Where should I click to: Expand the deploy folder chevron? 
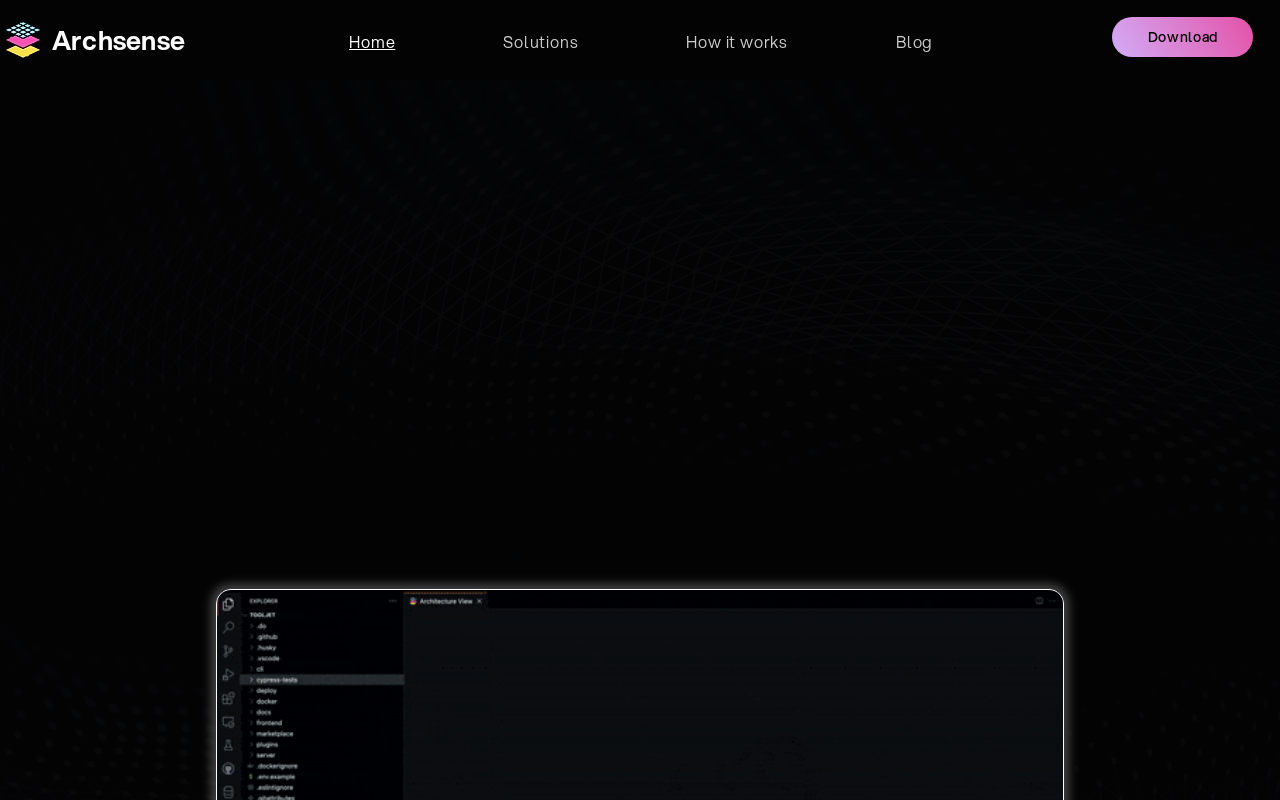pos(251,691)
